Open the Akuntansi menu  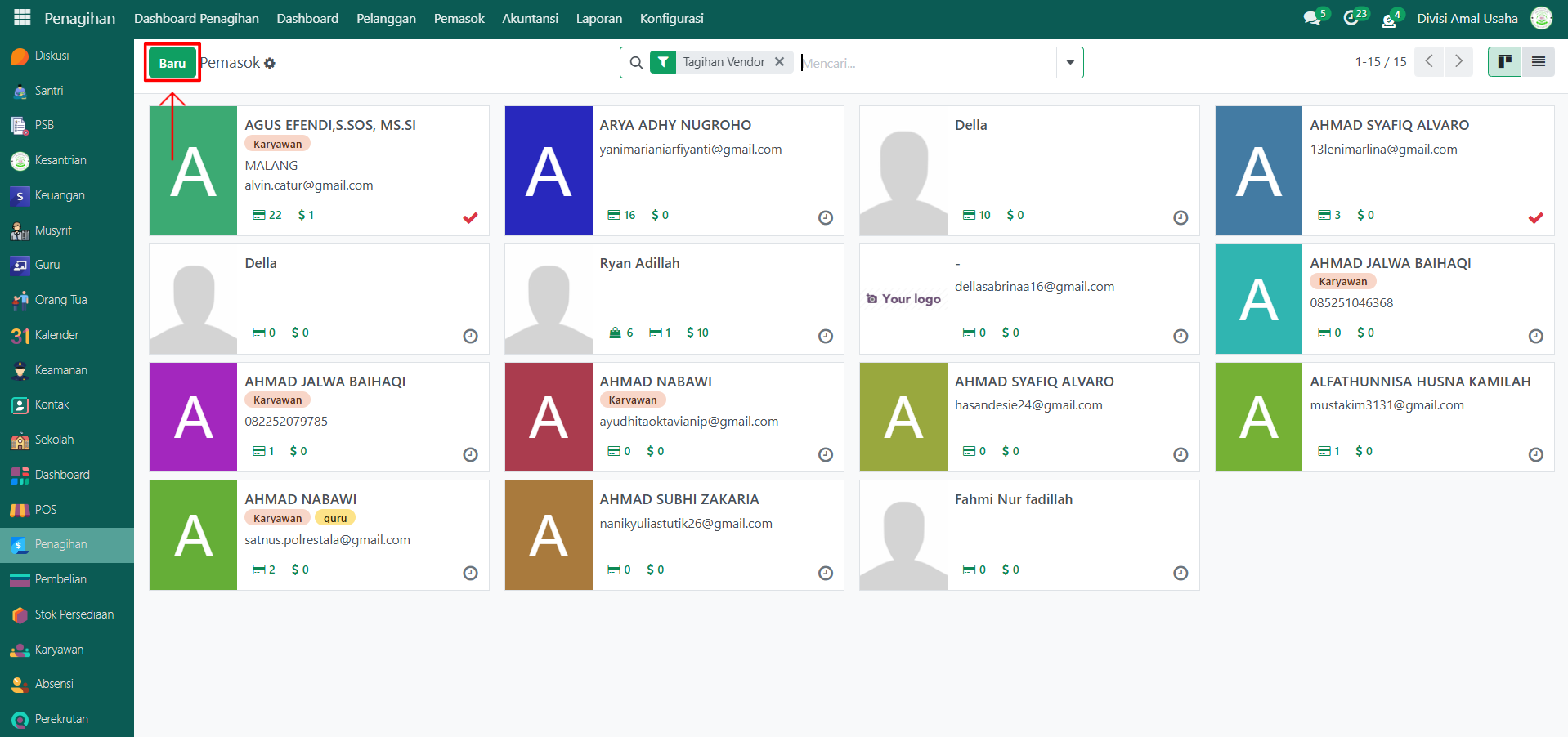click(x=530, y=18)
